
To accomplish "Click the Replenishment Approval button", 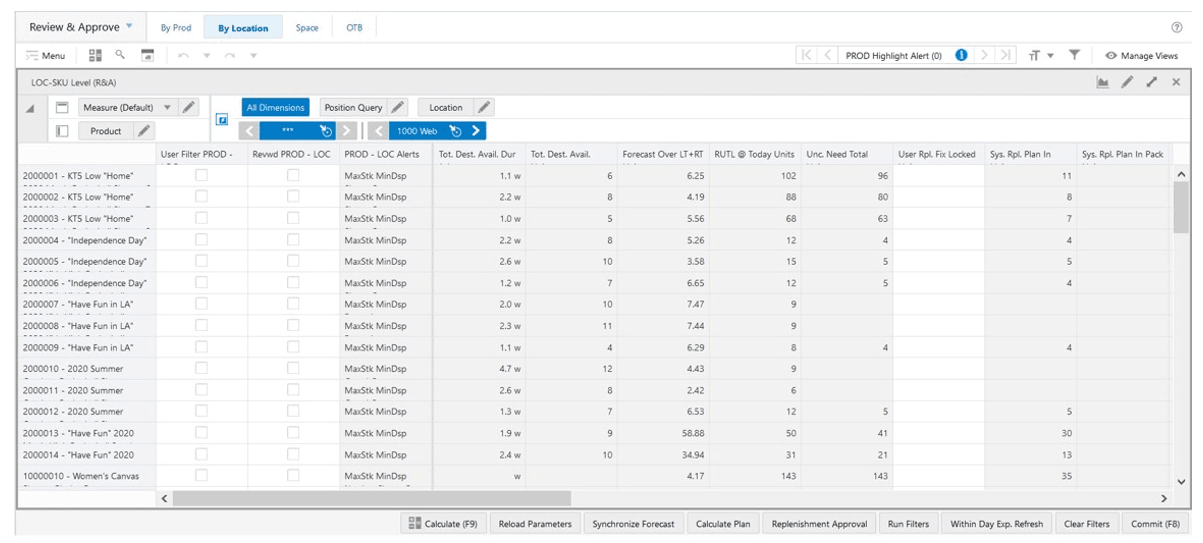I will pyautogui.click(x=820, y=524).
